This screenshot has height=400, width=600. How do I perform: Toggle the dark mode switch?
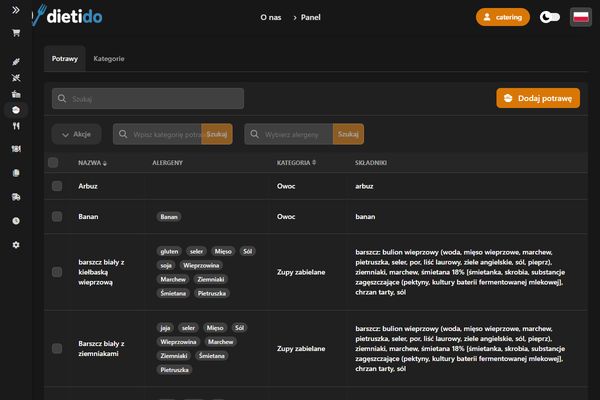tap(550, 17)
